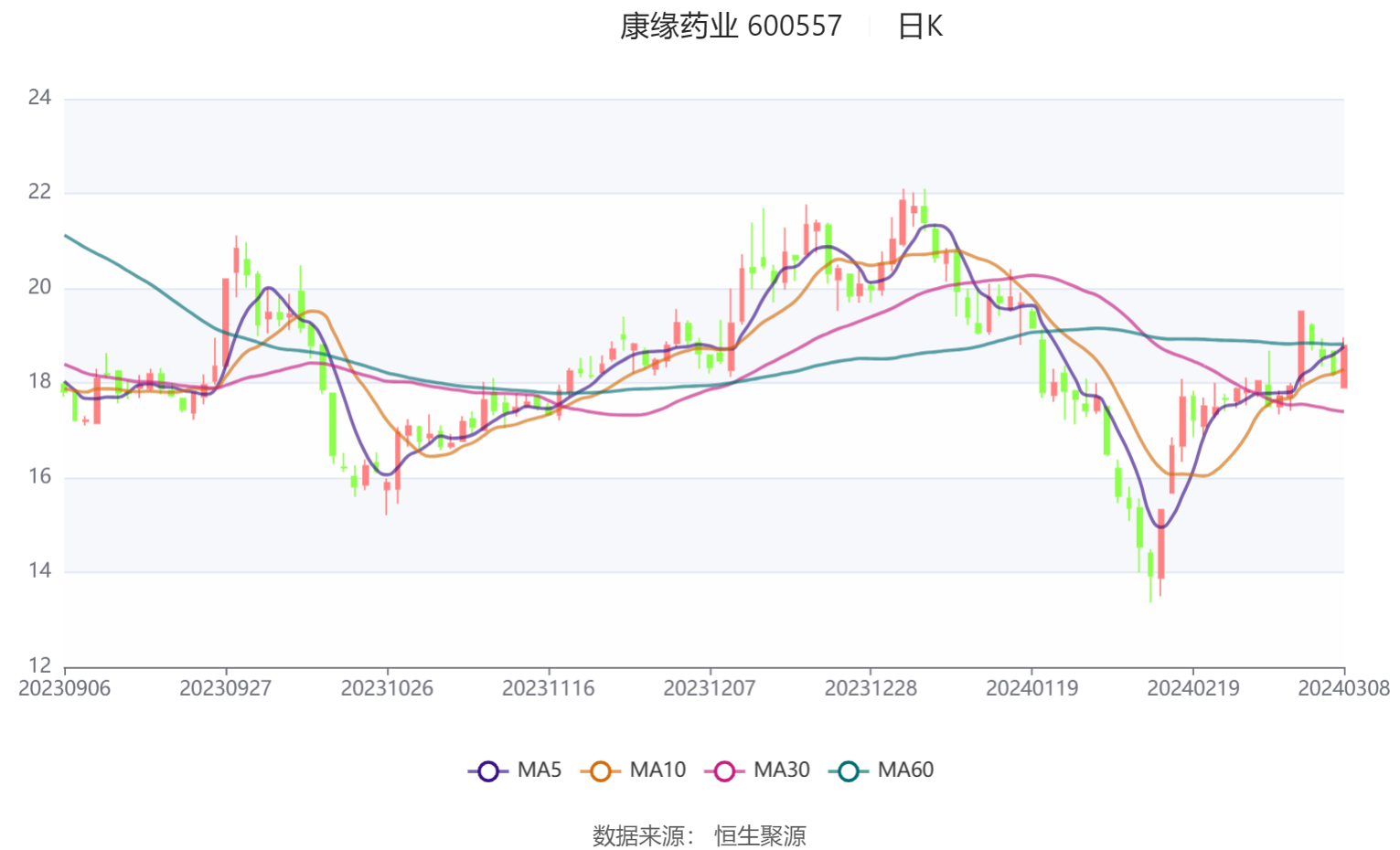Toggle the MA30 legend series
1400x850 pixels.
(757, 770)
